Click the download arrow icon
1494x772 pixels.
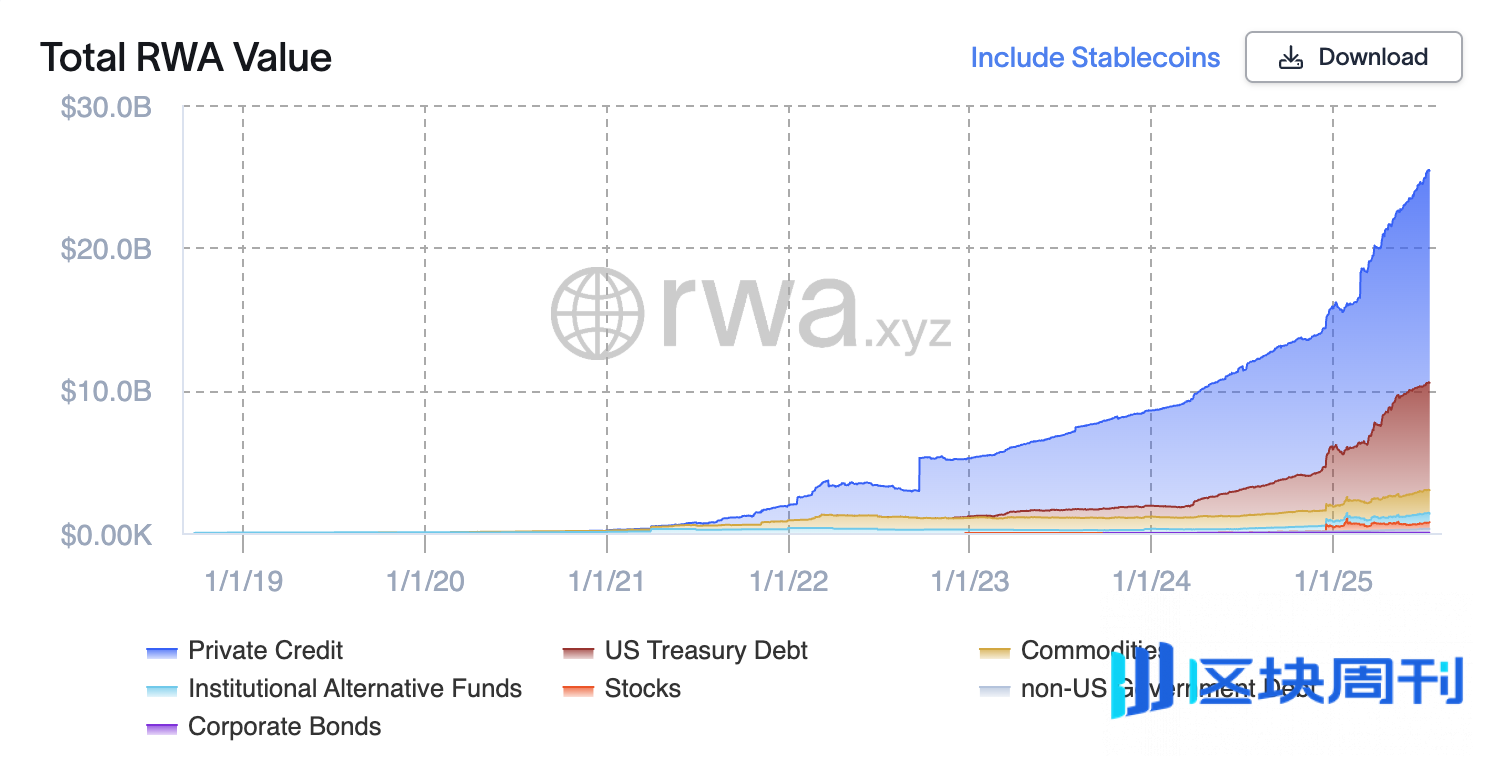pos(1291,57)
